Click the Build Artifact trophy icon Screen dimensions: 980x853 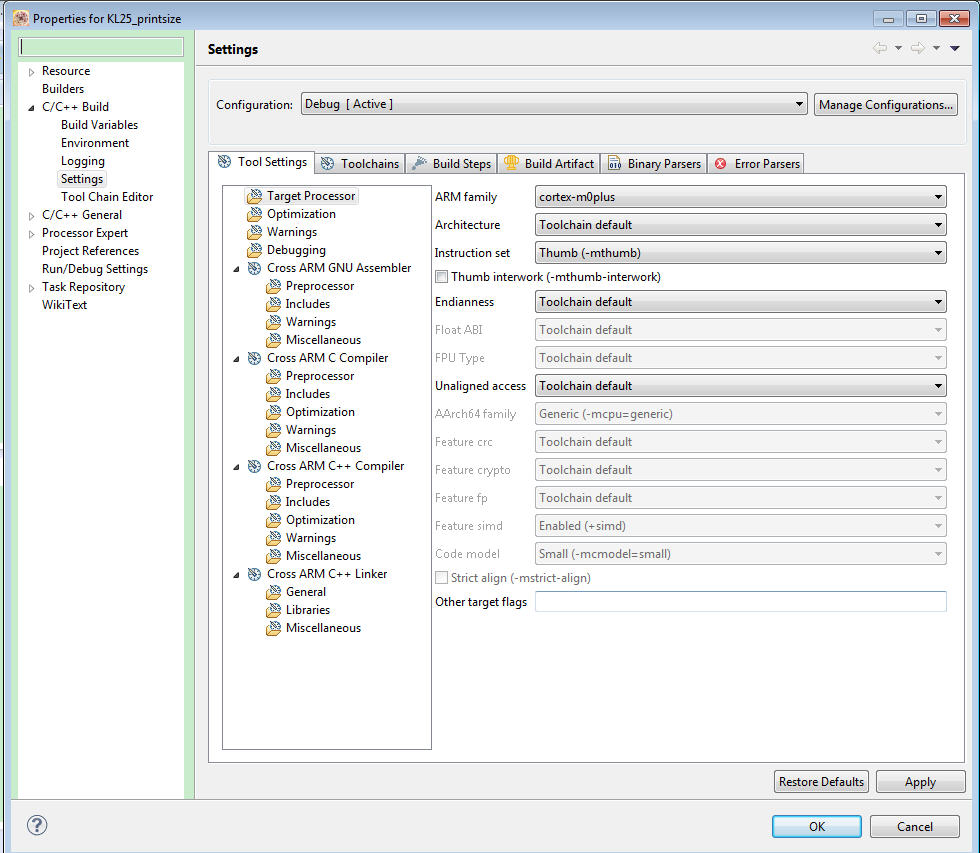[511, 162]
